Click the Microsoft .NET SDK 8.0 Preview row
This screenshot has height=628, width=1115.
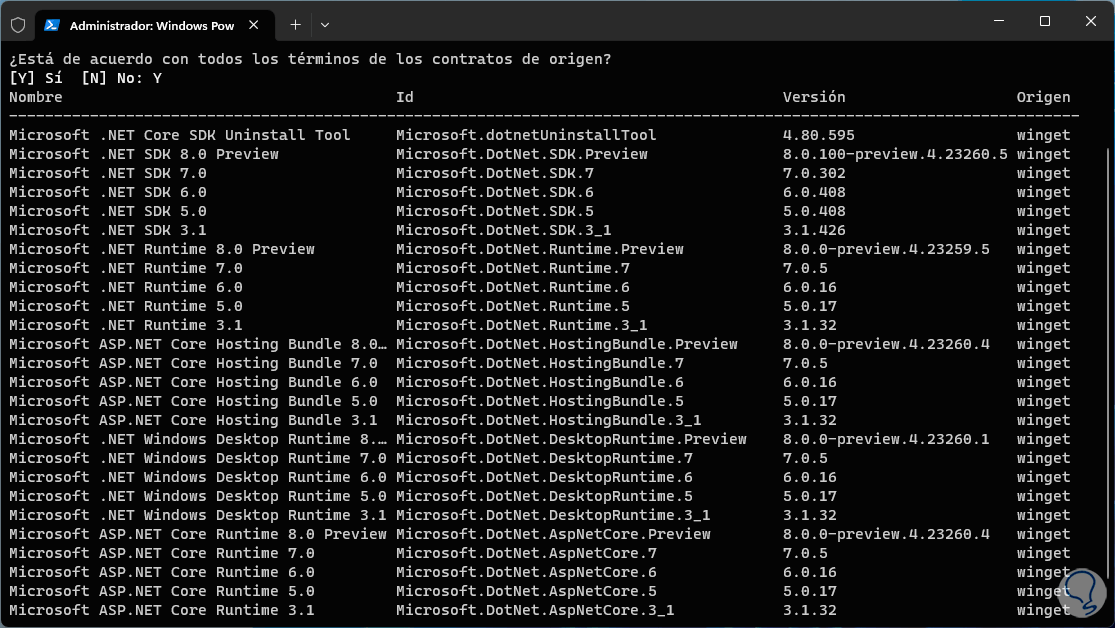pyautogui.click(x=144, y=154)
